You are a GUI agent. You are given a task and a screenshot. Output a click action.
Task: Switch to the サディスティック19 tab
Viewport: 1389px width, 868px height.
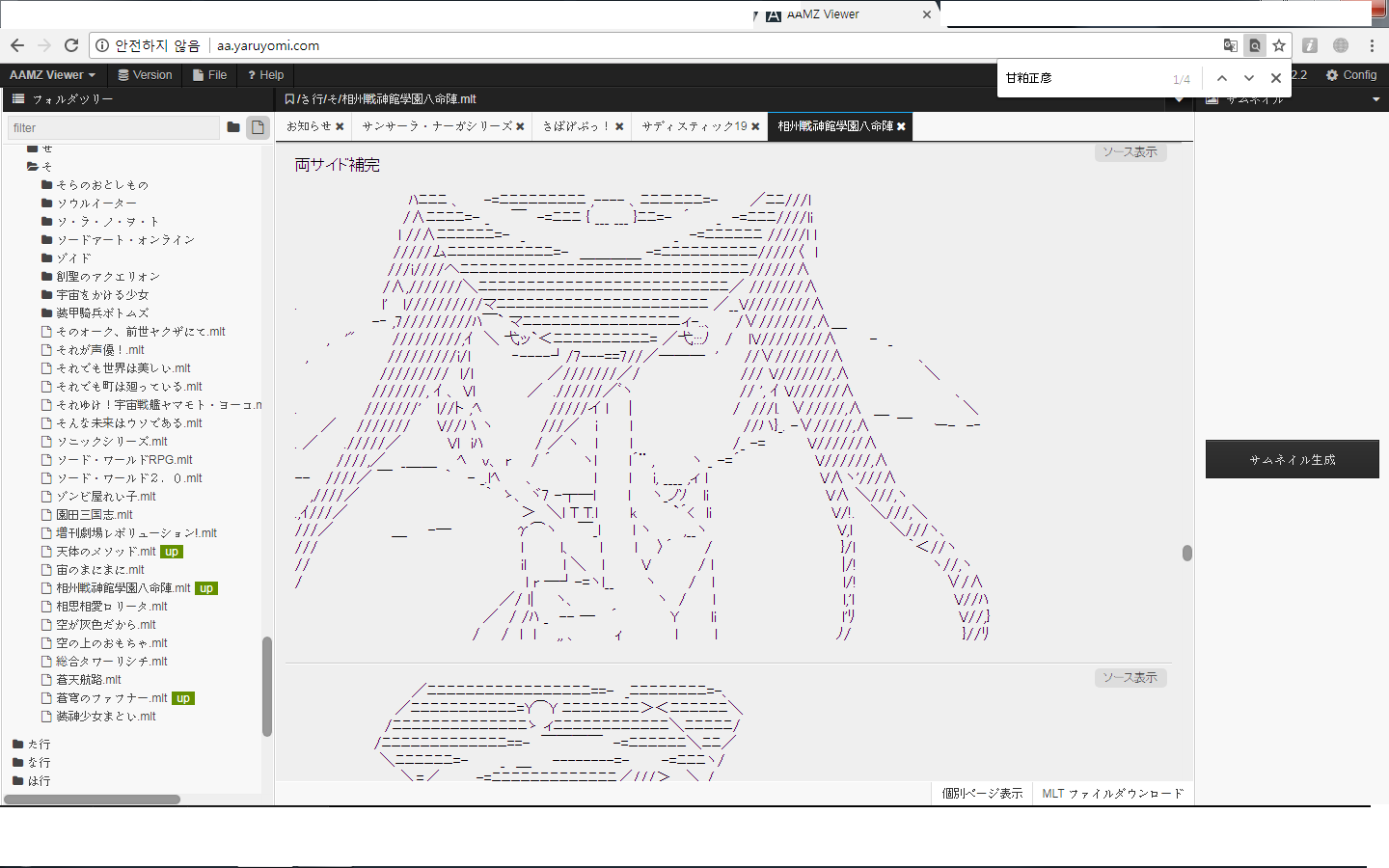(x=694, y=126)
